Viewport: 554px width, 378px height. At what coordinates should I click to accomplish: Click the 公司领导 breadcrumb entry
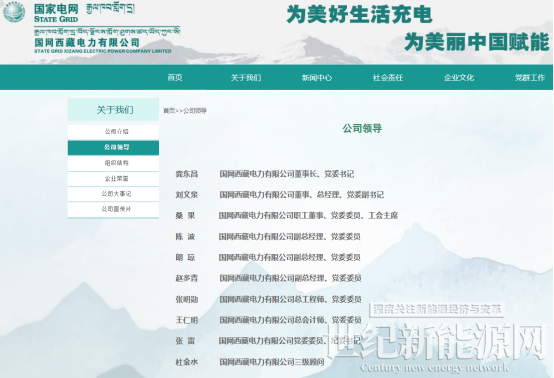click(195, 111)
